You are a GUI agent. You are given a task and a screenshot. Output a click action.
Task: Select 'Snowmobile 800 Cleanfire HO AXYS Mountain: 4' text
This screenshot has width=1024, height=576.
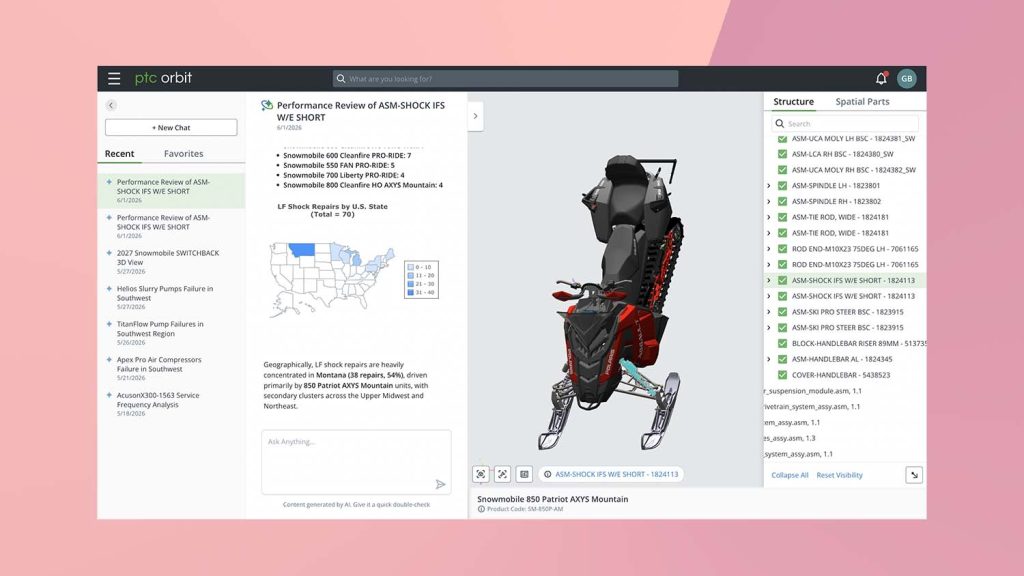(362, 185)
